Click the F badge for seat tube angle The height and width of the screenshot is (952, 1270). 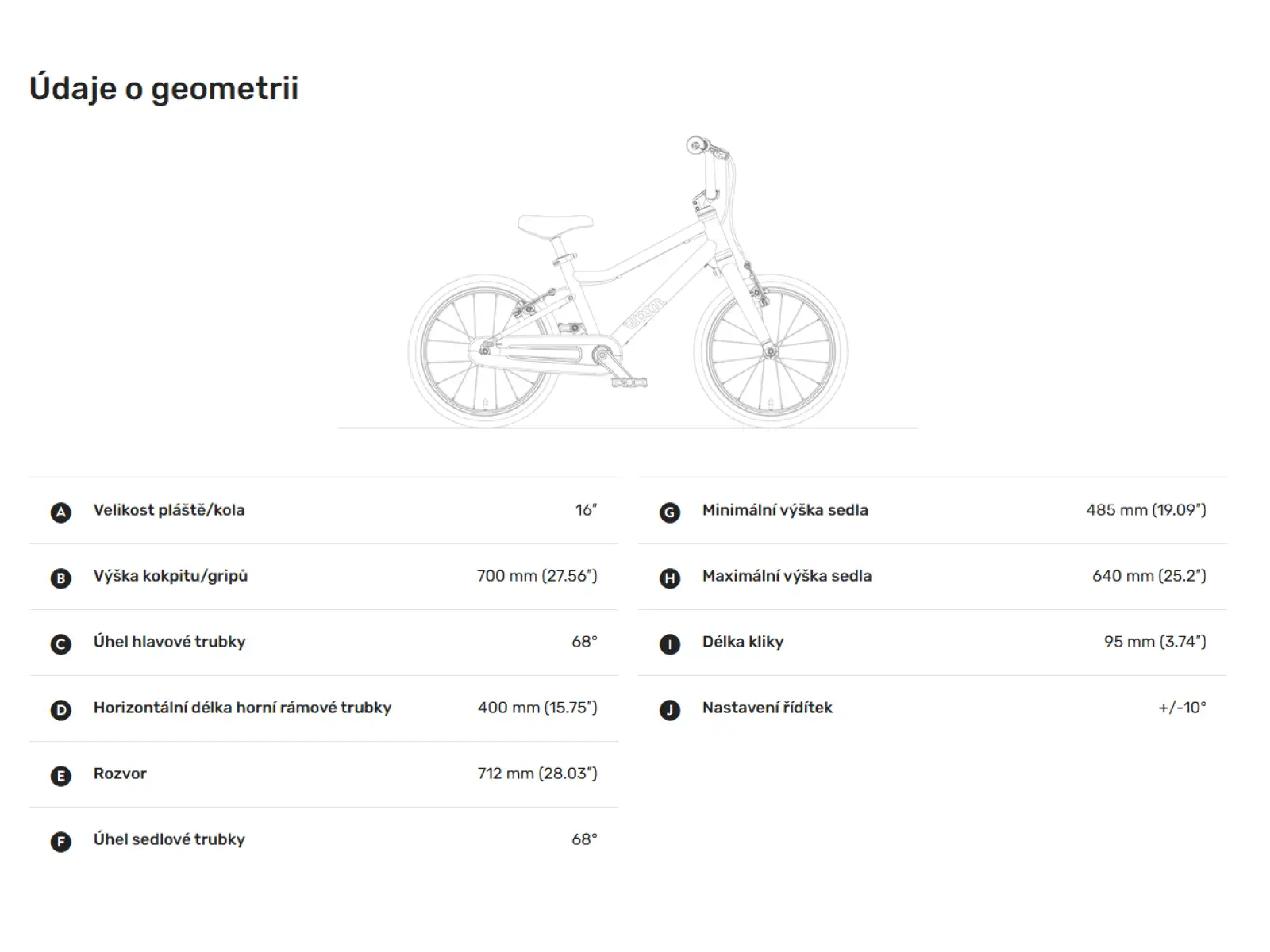61,842
